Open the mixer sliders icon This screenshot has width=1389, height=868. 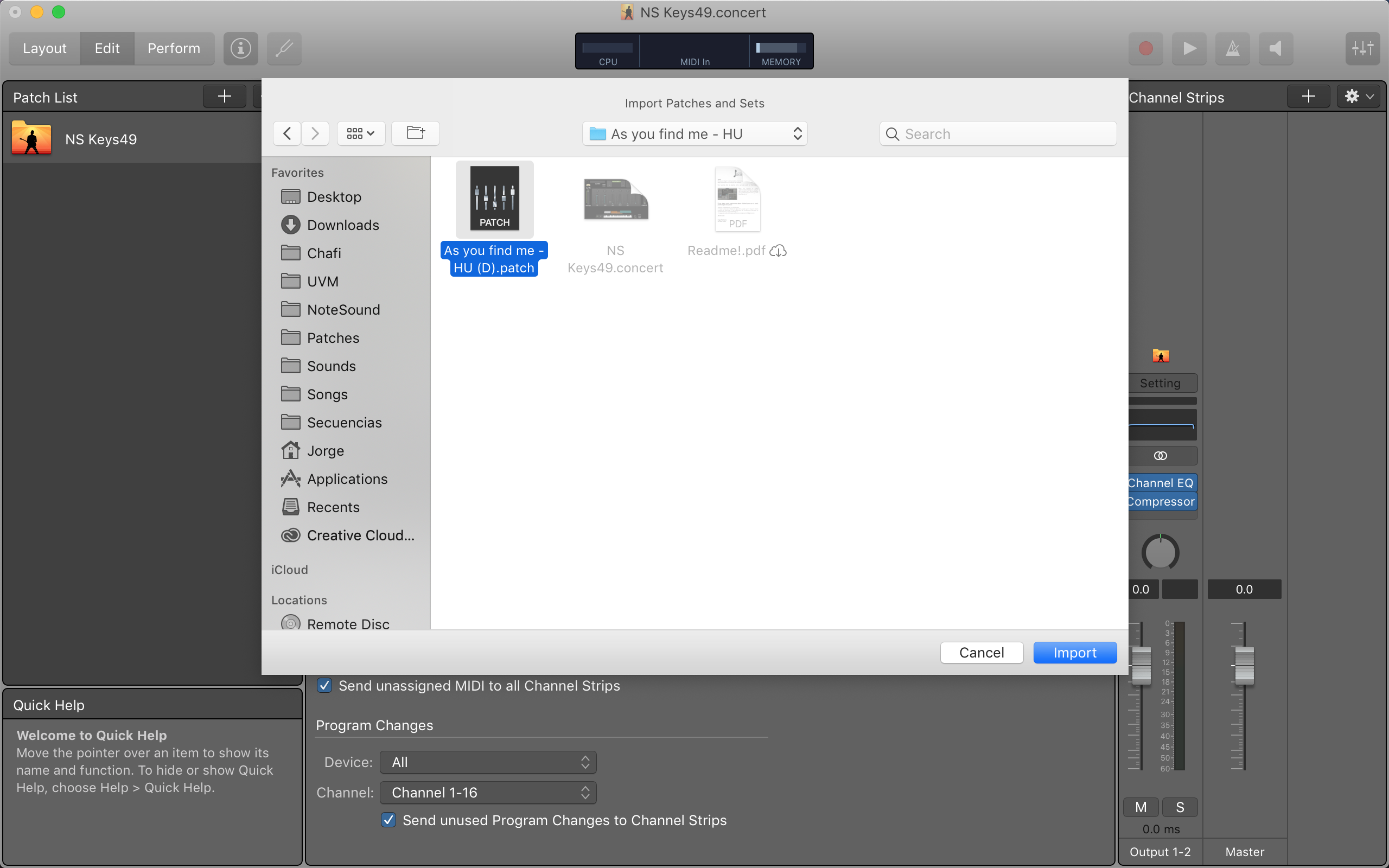click(1362, 48)
